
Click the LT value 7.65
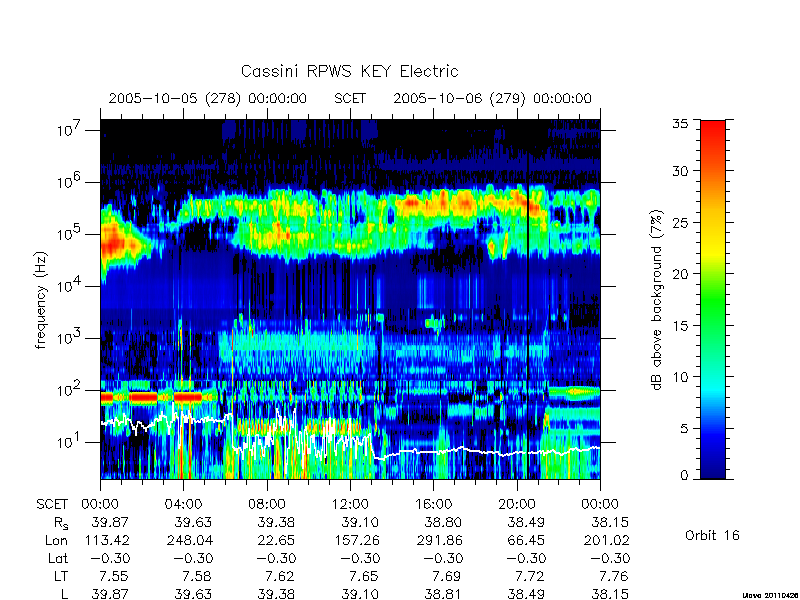pos(363,576)
